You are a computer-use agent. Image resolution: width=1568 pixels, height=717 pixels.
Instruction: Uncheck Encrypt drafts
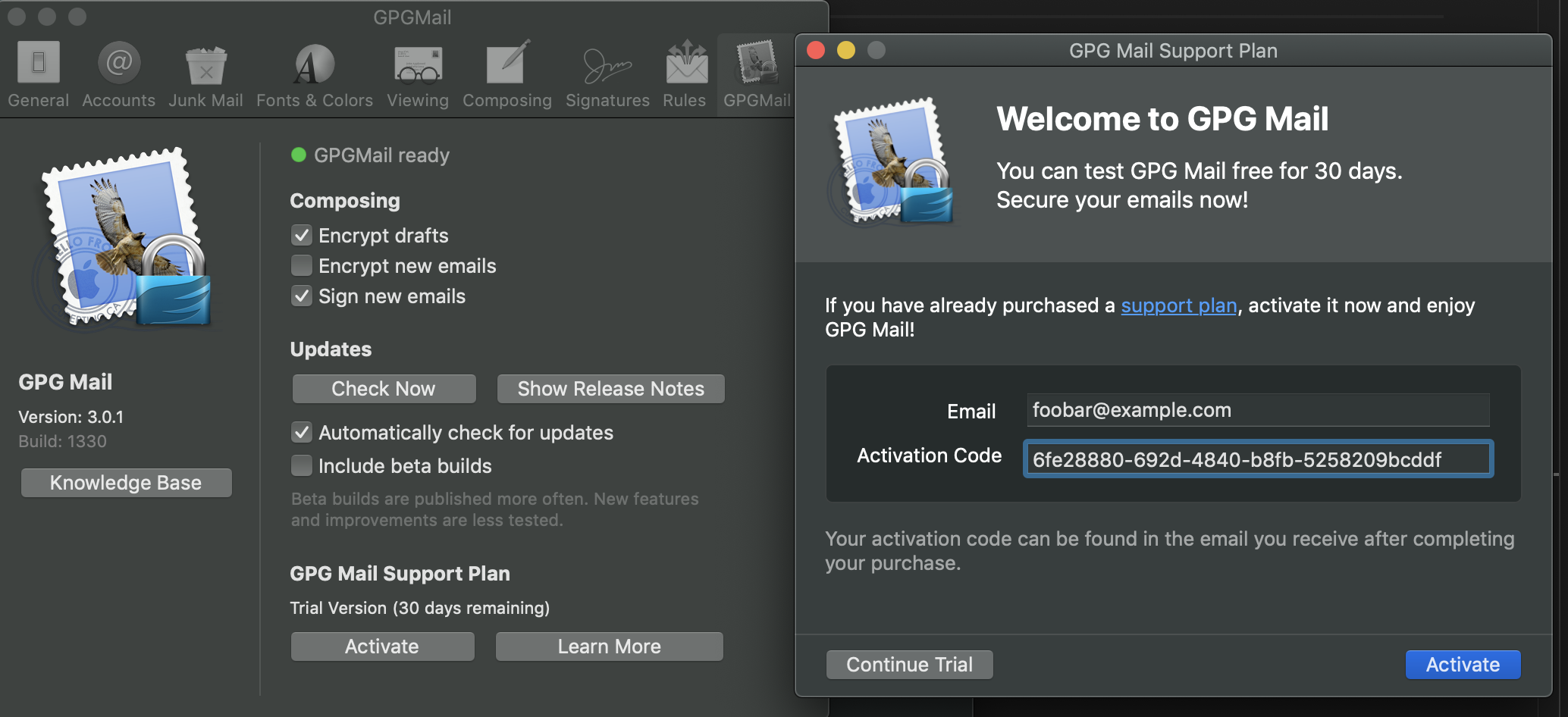pyautogui.click(x=302, y=235)
